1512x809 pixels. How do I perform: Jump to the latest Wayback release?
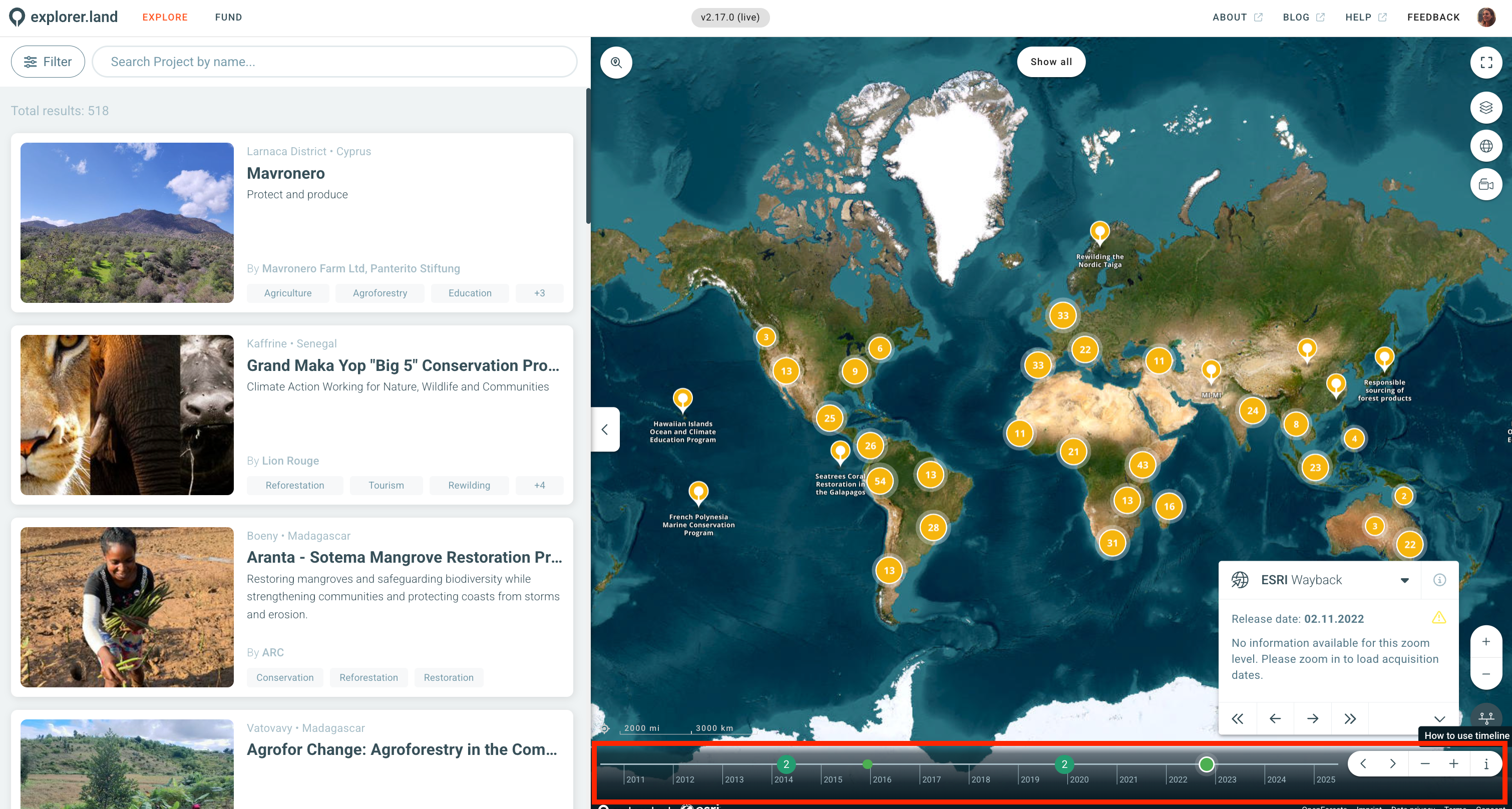tap(1350, 718)
